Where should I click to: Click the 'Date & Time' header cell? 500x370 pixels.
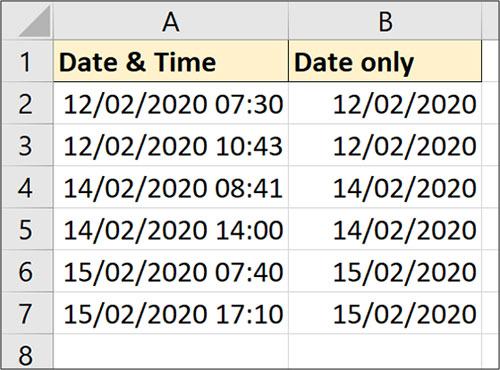click(x=171, y=61)
